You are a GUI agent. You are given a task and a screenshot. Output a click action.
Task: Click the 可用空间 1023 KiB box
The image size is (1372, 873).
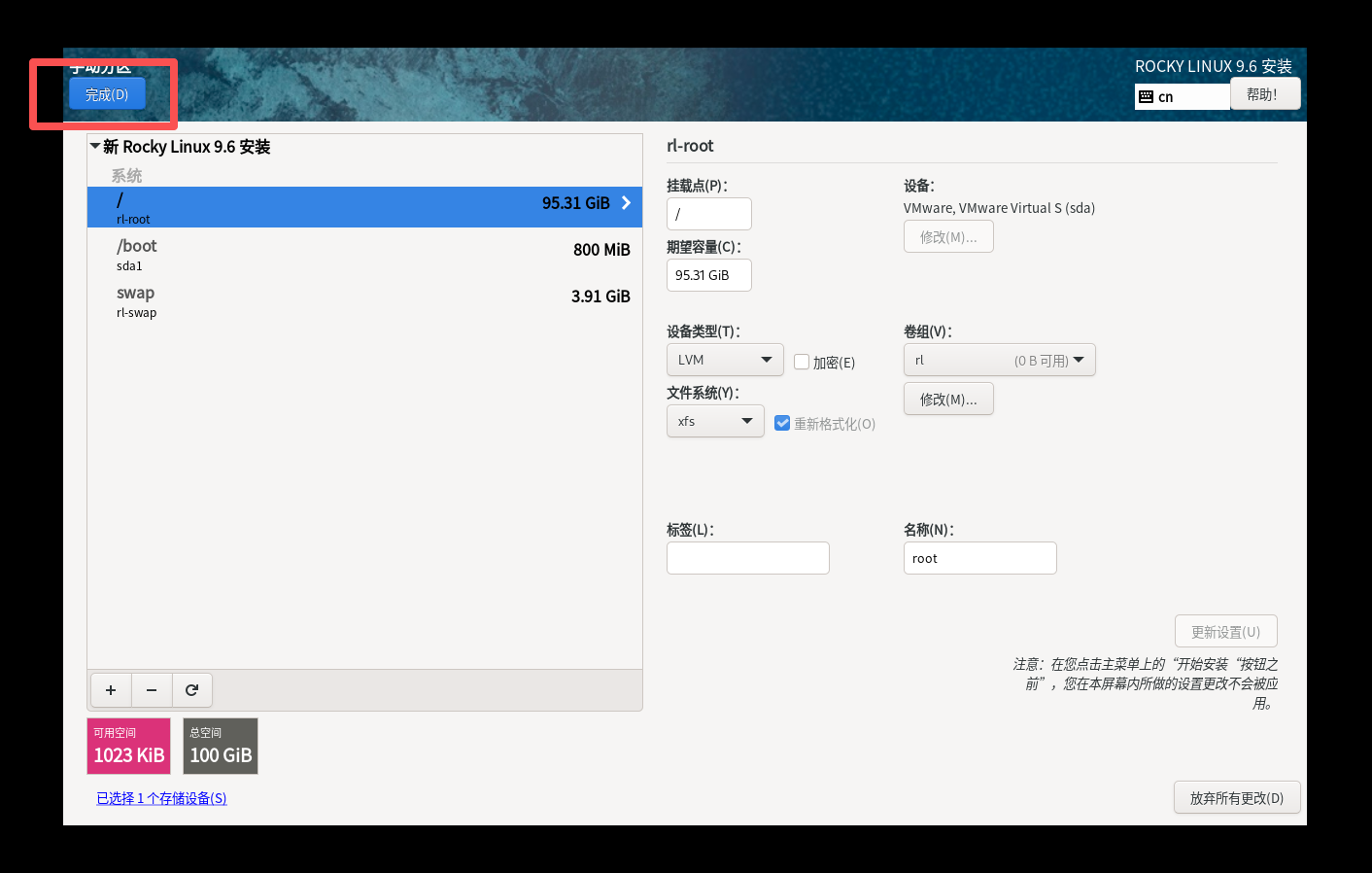click(129, 746)
